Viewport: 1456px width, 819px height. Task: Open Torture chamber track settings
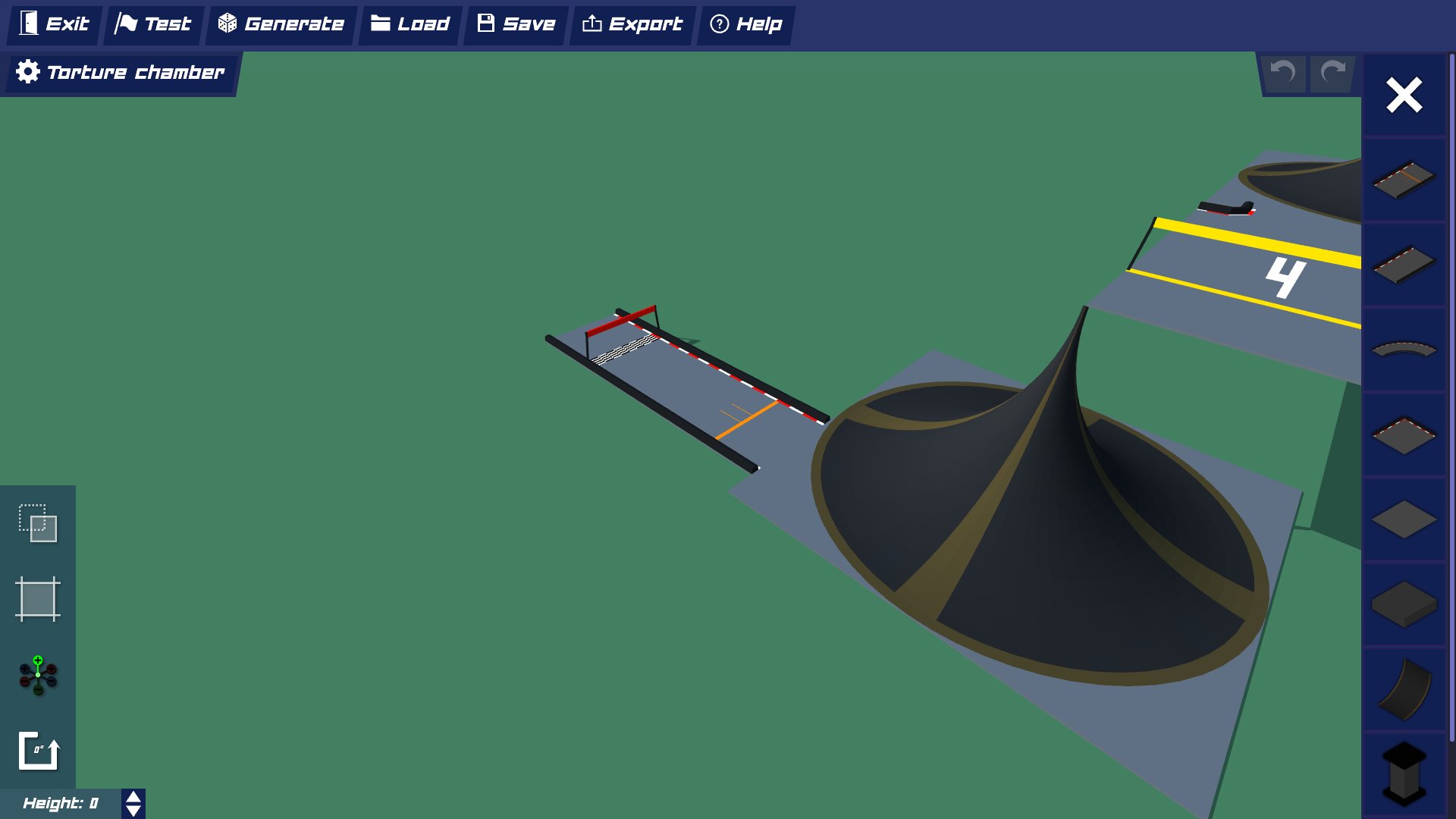[x=121, y=73]
